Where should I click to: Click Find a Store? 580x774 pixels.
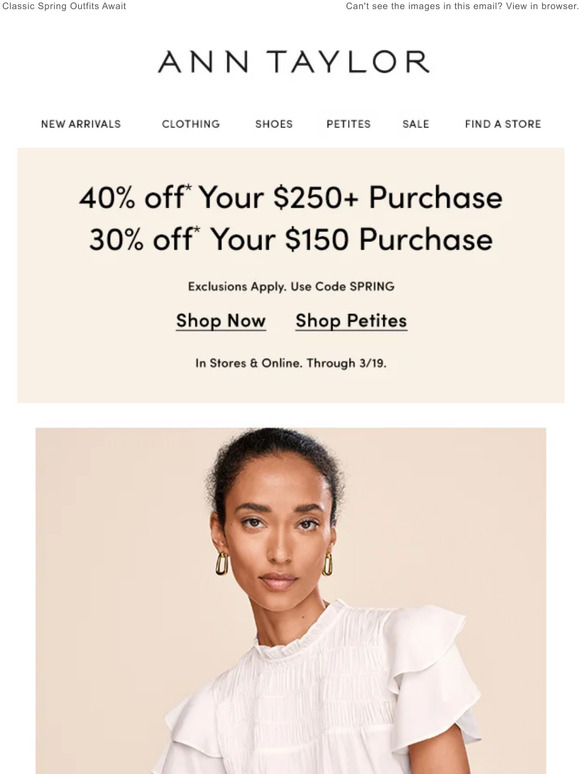[503, 124]
